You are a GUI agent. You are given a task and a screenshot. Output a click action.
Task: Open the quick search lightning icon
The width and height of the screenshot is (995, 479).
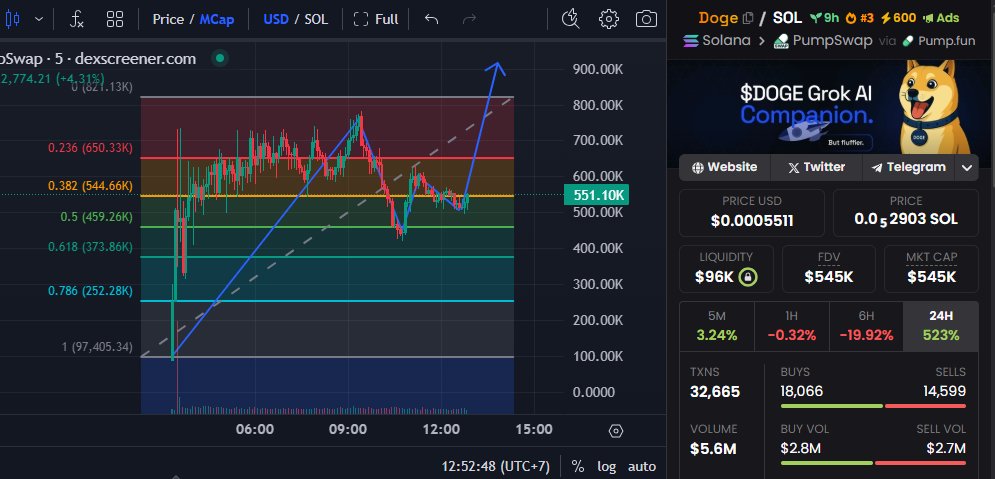coord(570,19)
